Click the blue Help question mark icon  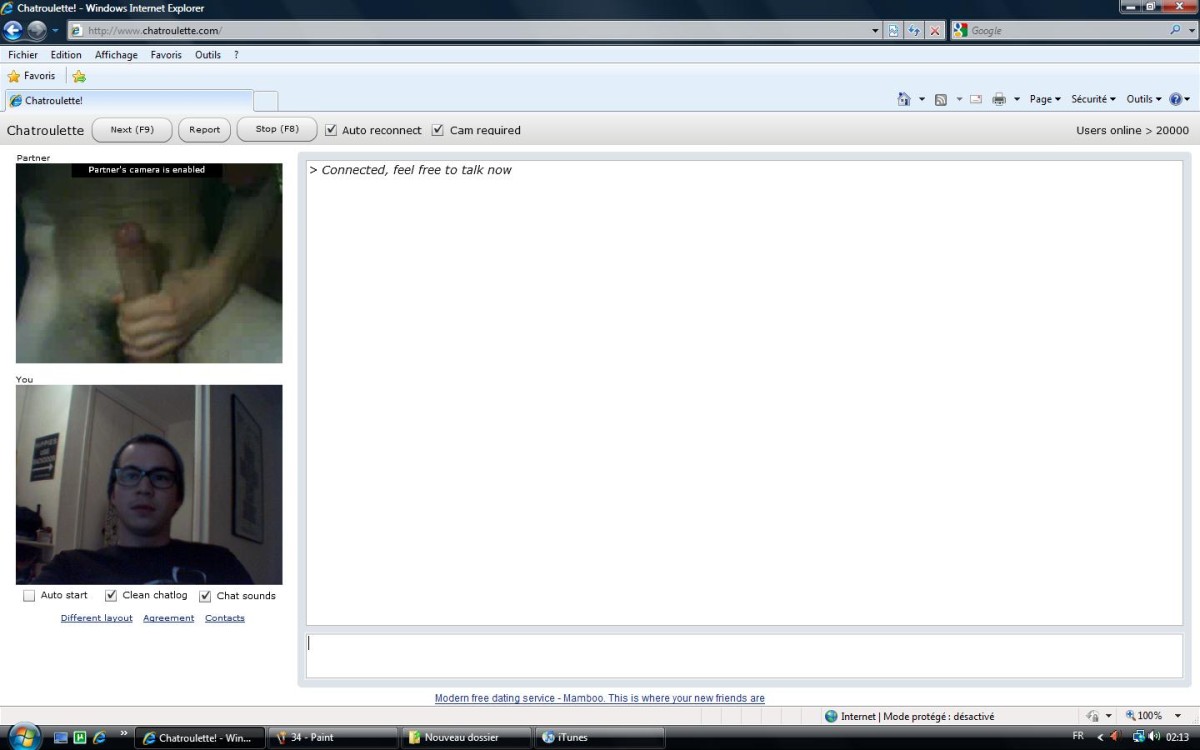[1175, 99]
